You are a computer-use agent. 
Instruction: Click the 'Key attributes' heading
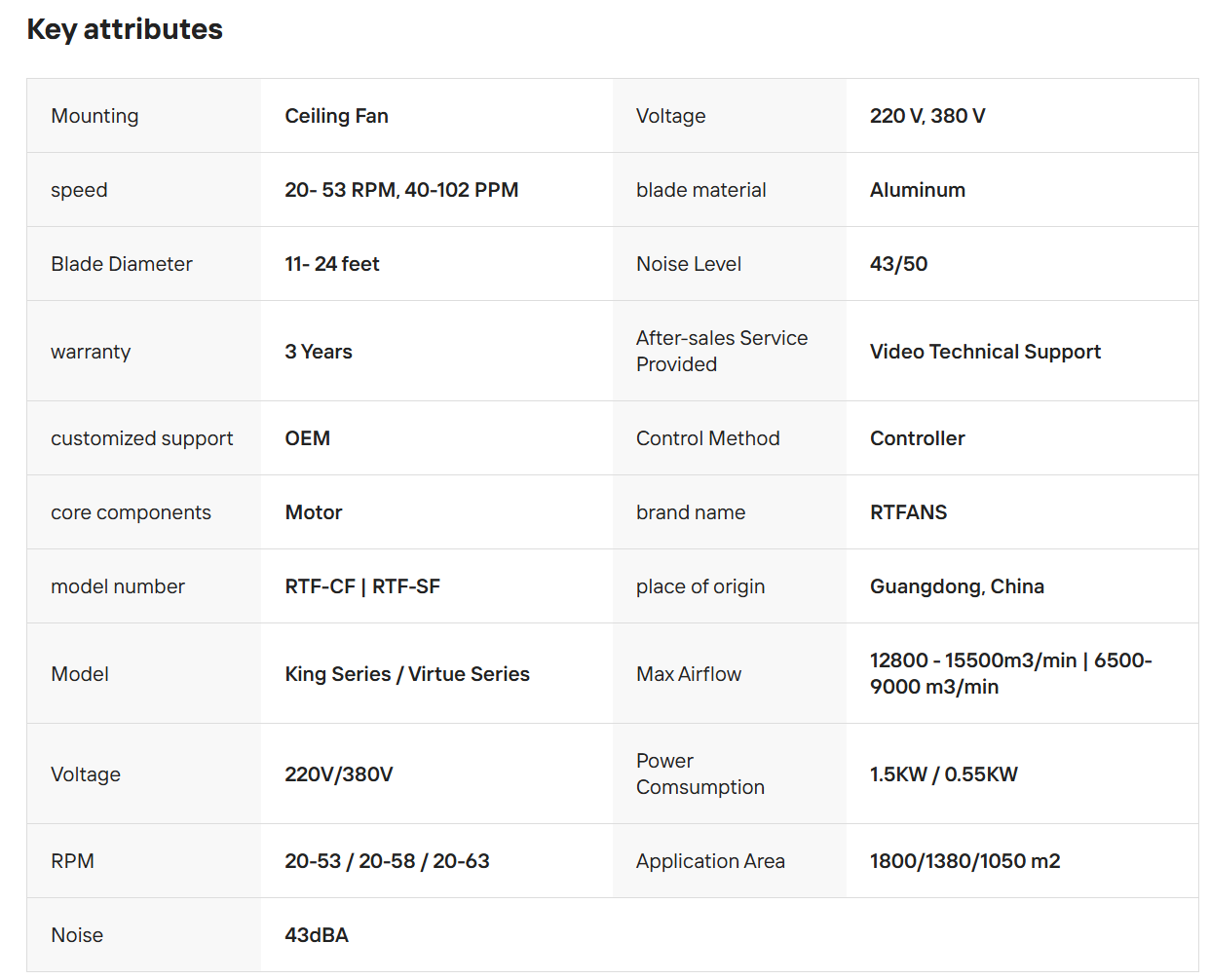[125, 29]
